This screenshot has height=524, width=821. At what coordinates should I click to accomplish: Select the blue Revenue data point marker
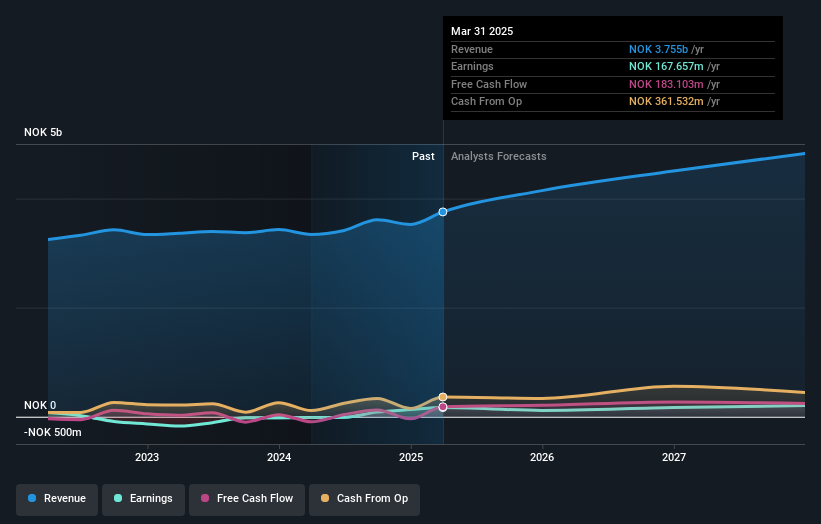click(443, 212)
